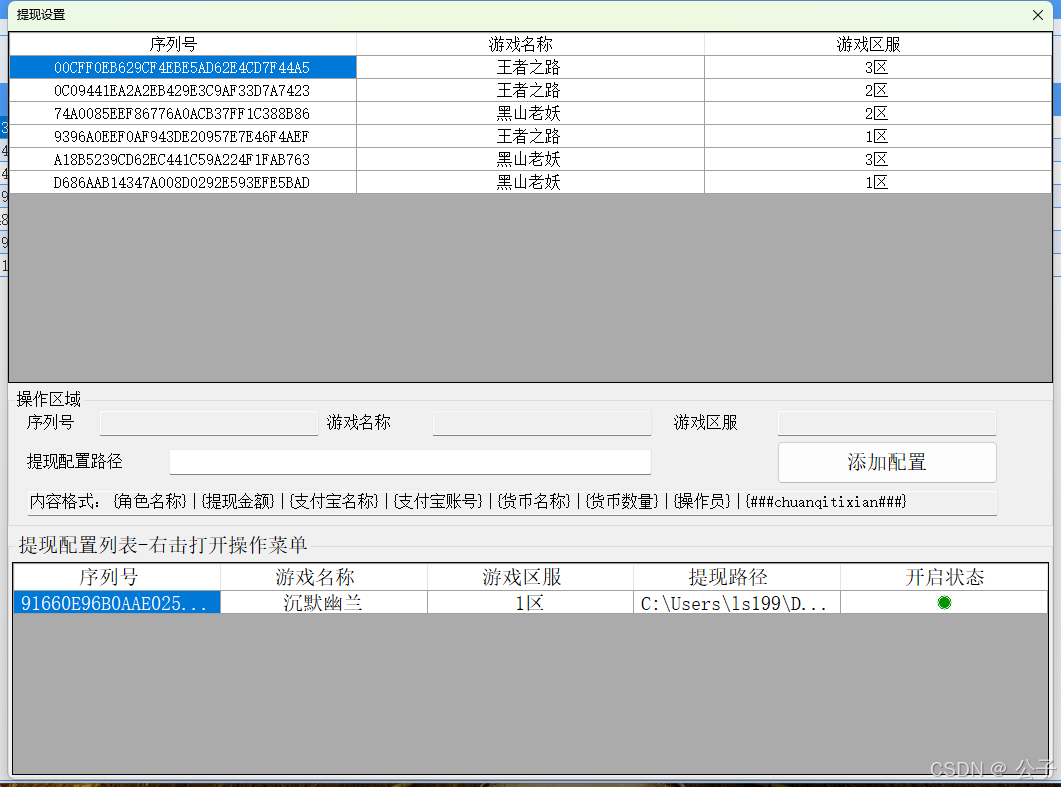Click the green 开启状态 indicator dot
Image resolution: width=1061 pixels, height=787 pixels.
click(x=944, y=602)
